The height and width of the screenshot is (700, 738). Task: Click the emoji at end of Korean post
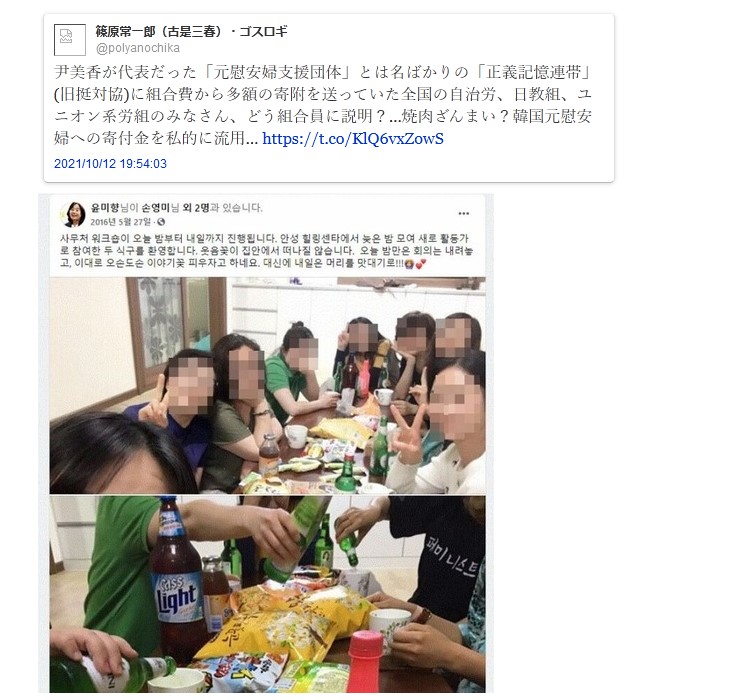[x=415, y=264]
